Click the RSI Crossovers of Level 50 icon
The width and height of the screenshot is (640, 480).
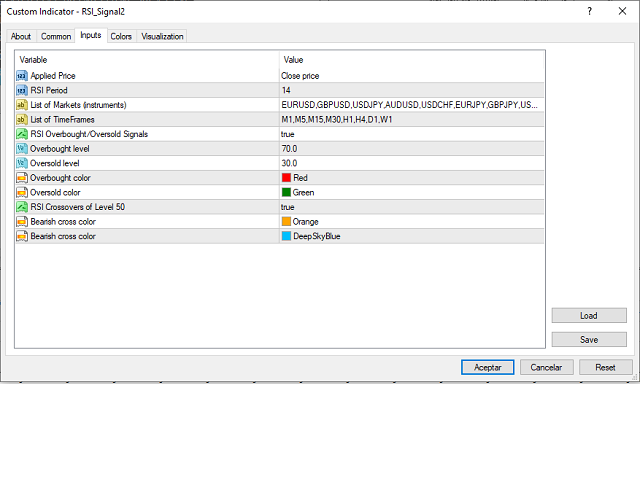pyautogui.click(x=22, y=207)
